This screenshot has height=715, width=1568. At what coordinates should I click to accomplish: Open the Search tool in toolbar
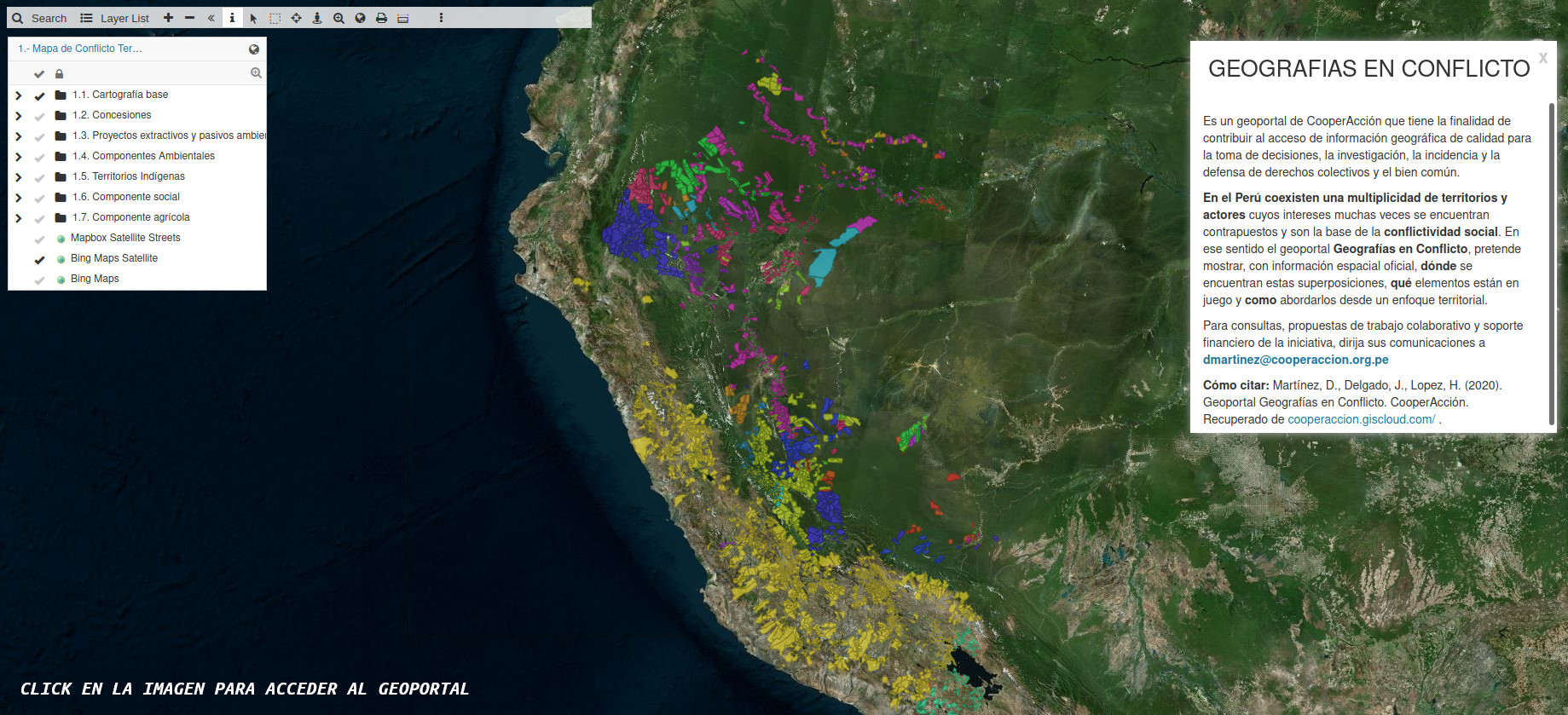coord(39,18)
